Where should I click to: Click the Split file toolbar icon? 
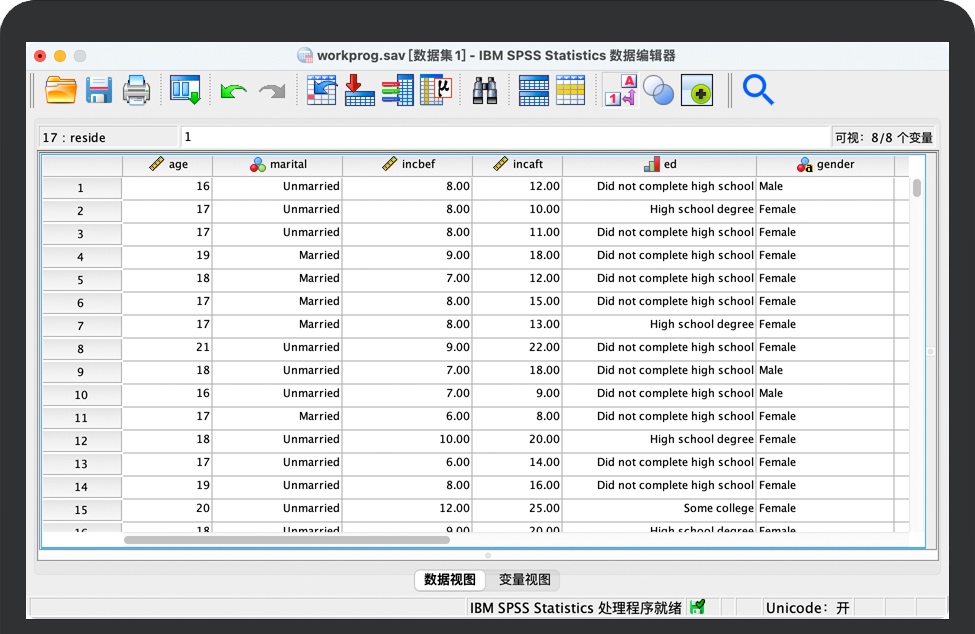click(x=534, y=91)
